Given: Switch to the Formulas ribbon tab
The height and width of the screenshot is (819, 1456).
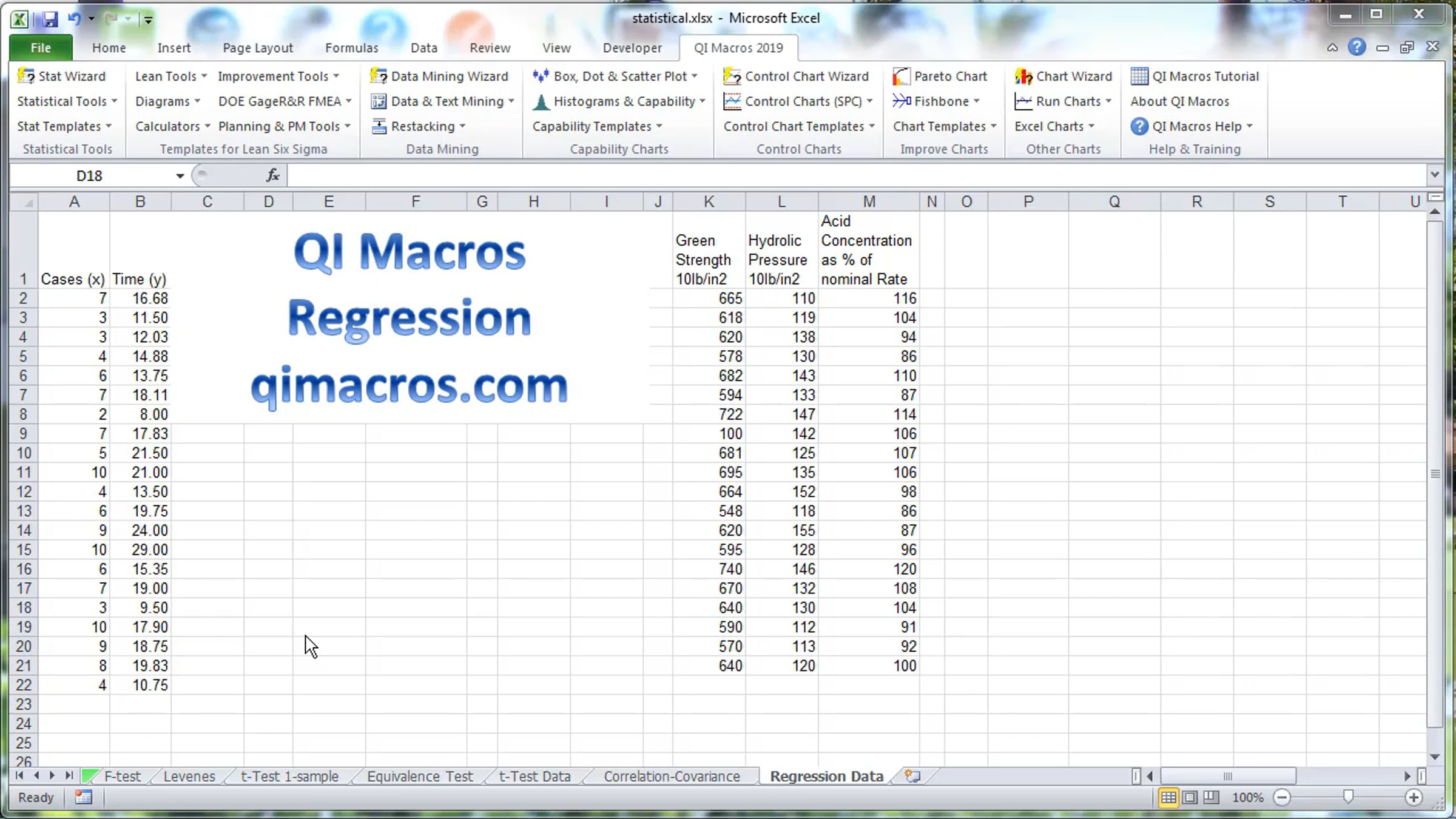Looking at the screenshot, I should click(x=352, y=48).
